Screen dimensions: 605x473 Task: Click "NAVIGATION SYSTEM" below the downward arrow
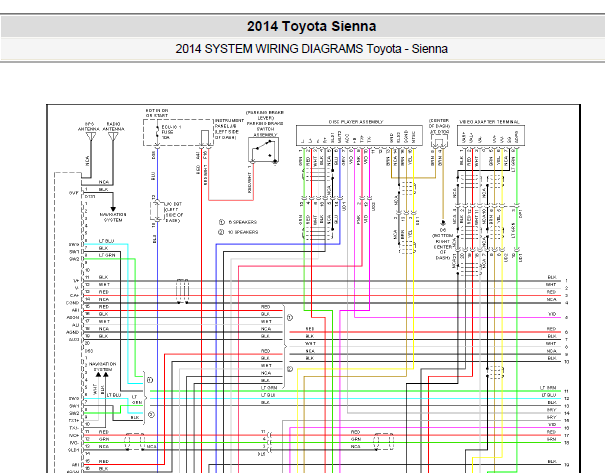coord(113,217)
